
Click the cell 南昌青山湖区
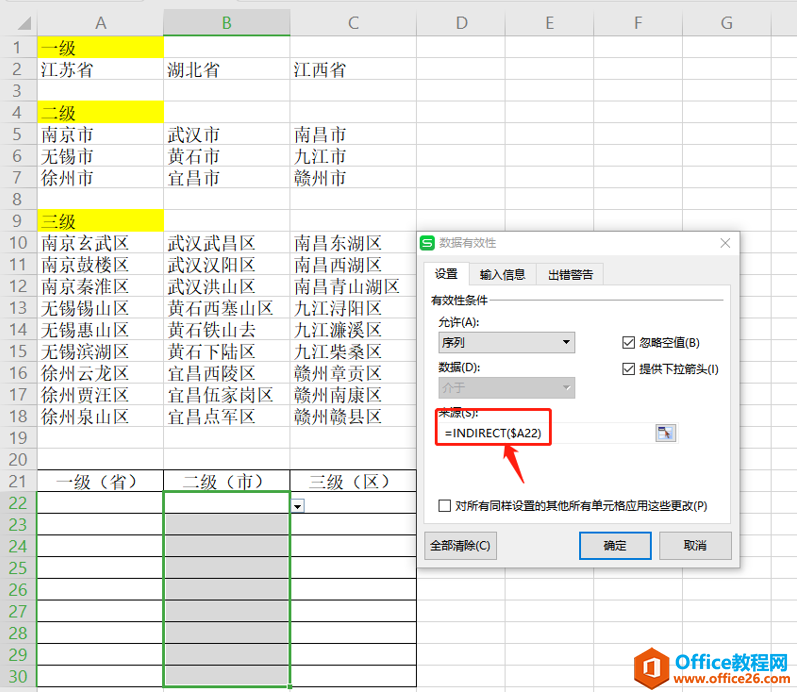tap(353, 286)
